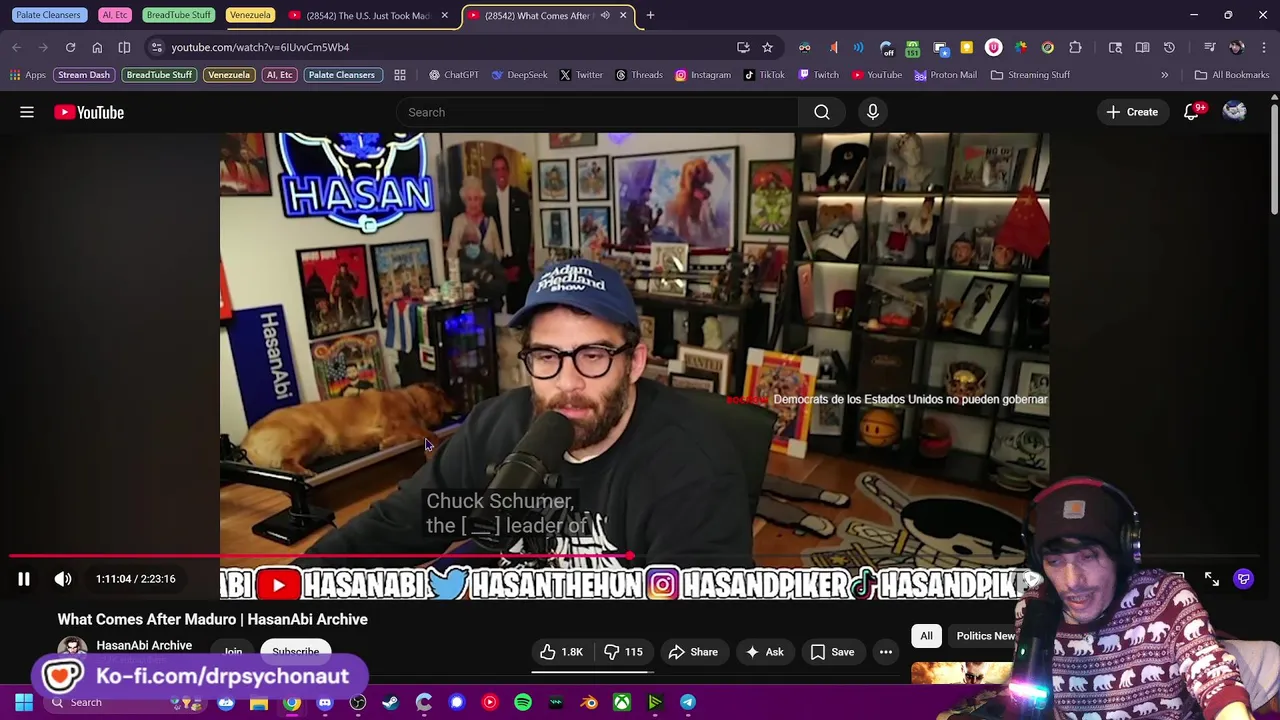Open the Stream Dash bookmark

click(x=84, y=75)
